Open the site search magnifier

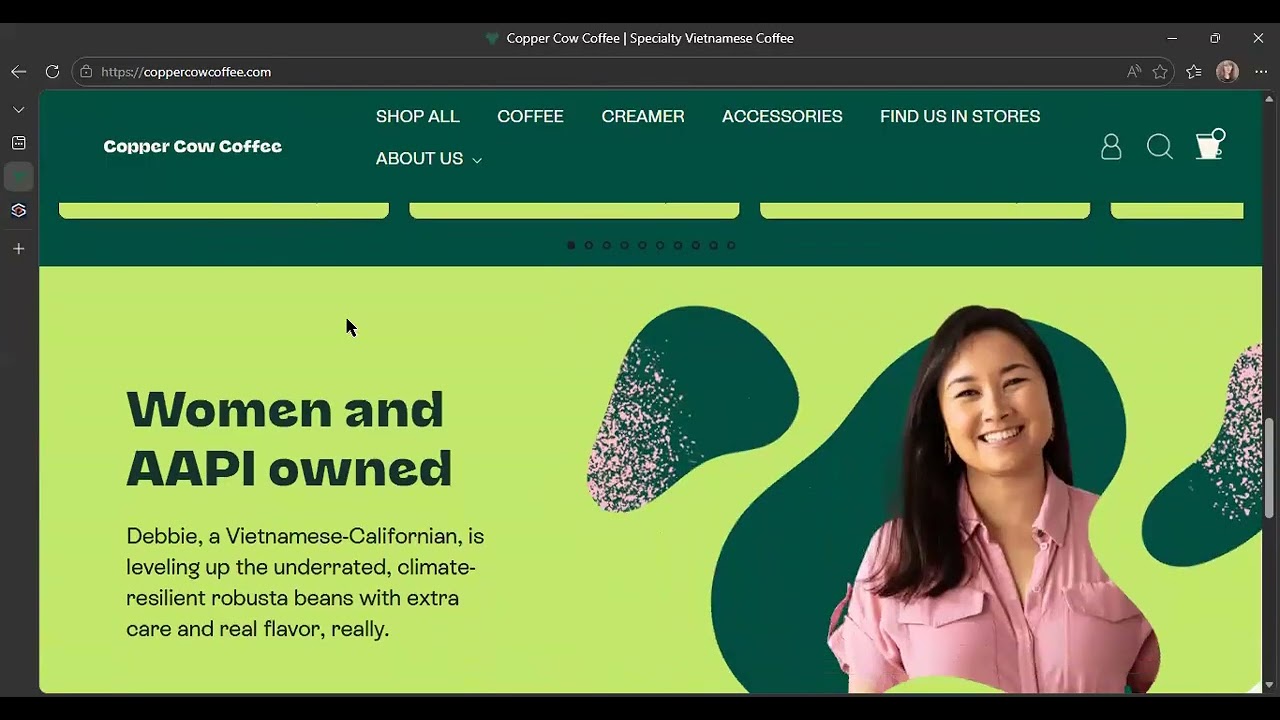[x=1160, y=147]
